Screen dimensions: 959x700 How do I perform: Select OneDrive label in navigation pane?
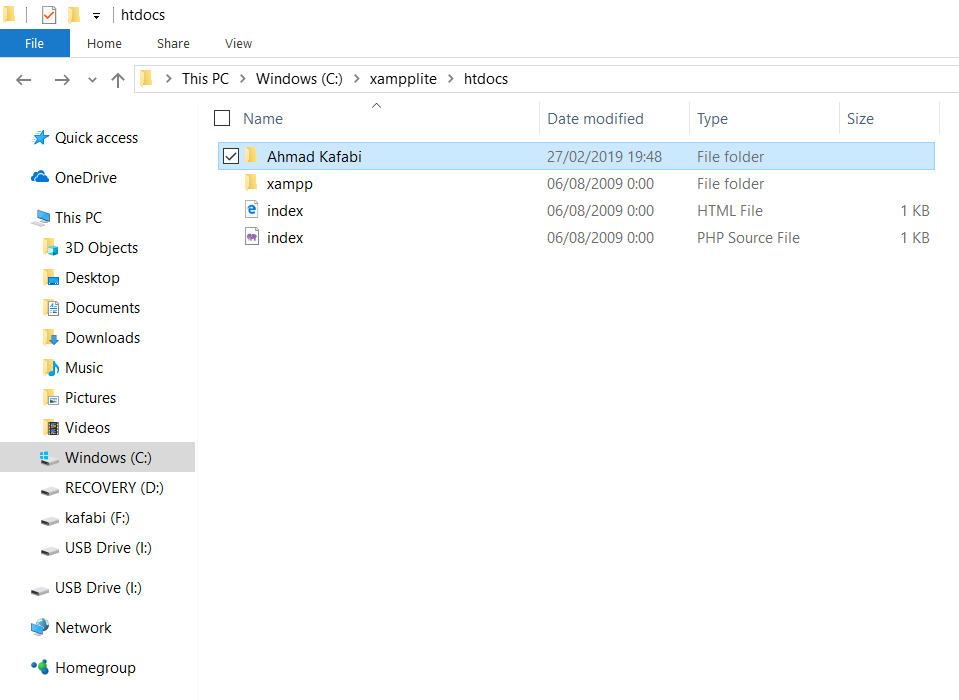coord(86,178)
